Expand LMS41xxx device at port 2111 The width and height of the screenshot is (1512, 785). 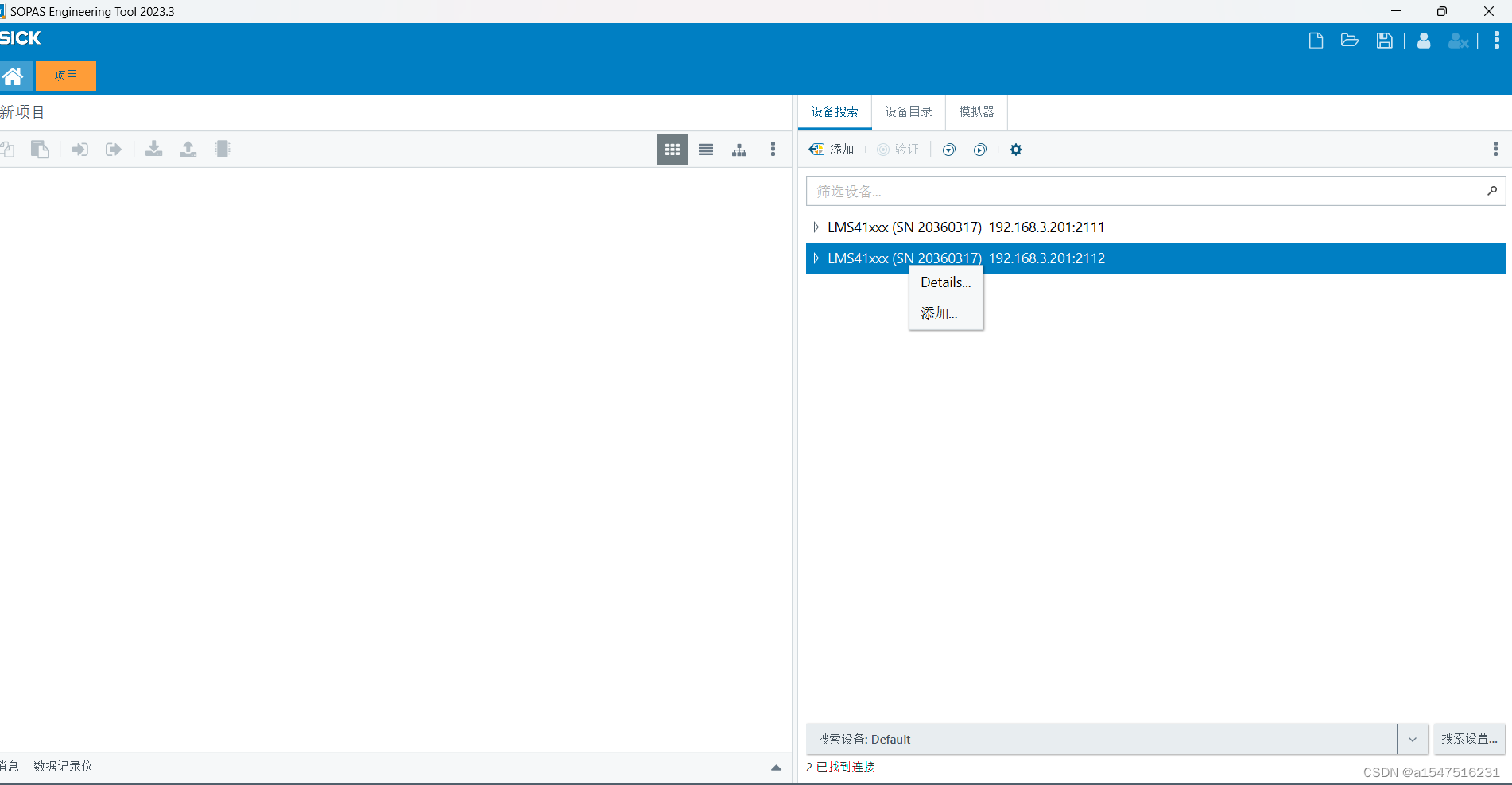816,227
